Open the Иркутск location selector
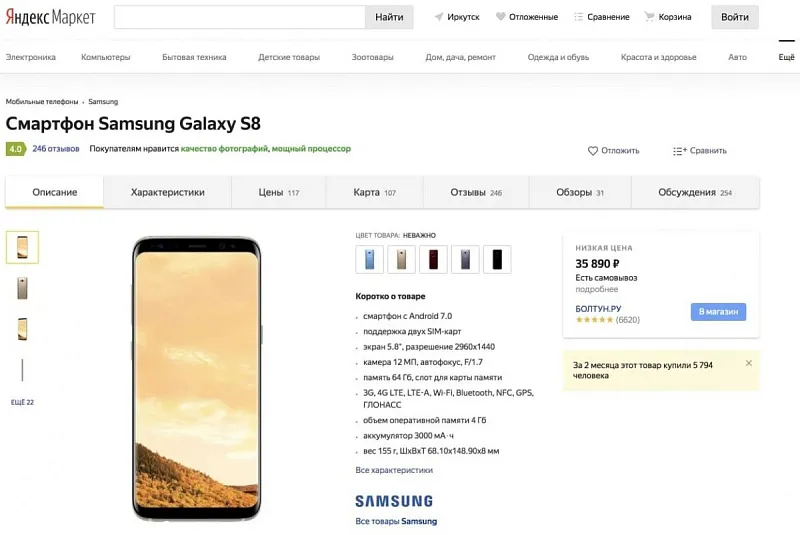 coord(457,17)
